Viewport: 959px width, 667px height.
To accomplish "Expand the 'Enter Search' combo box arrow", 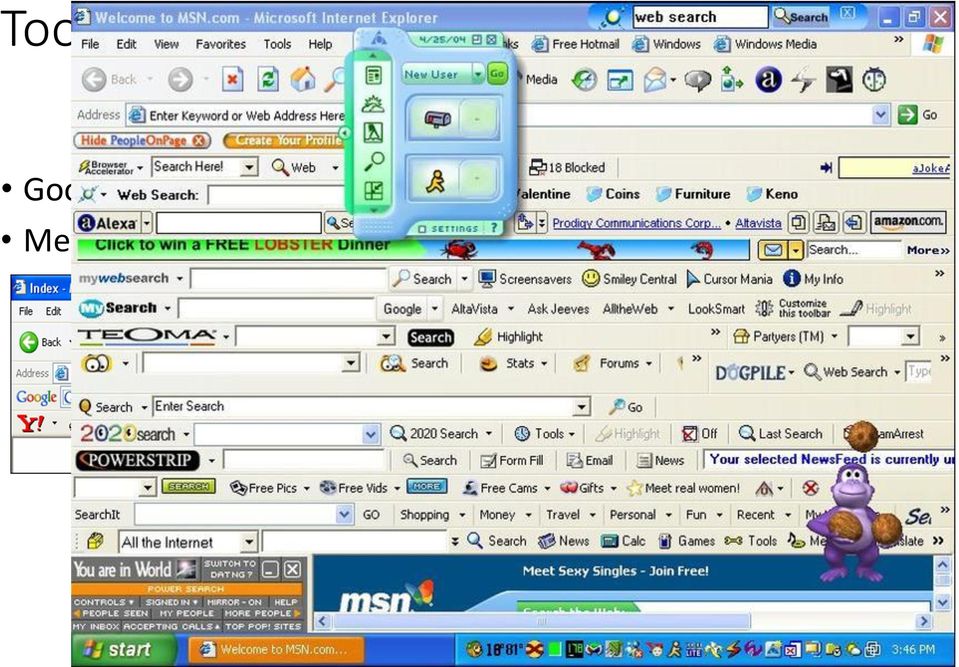I will click(x=582, y=407).
